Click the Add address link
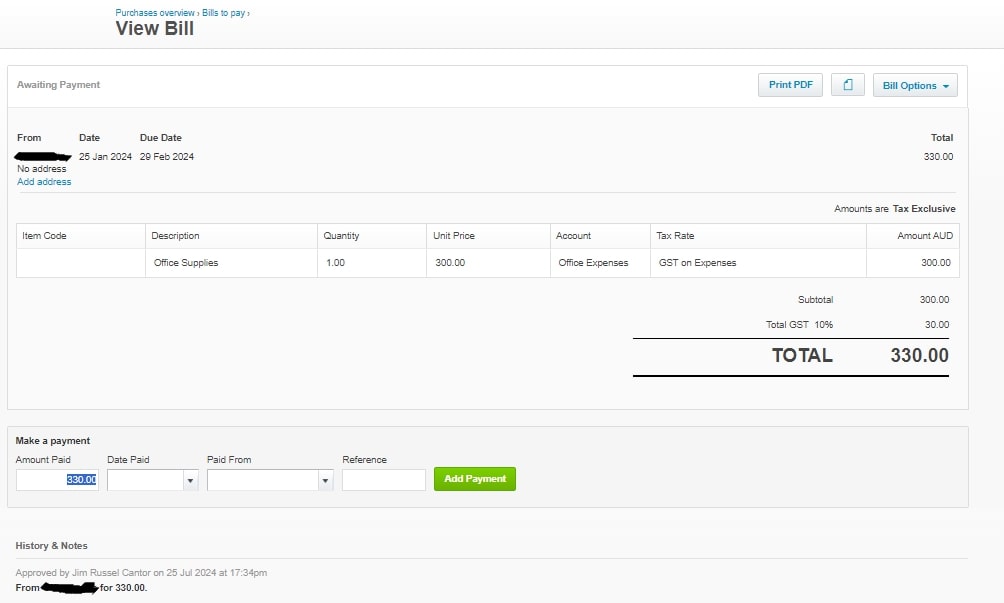Screen dimensions: 1004x603 44,182
